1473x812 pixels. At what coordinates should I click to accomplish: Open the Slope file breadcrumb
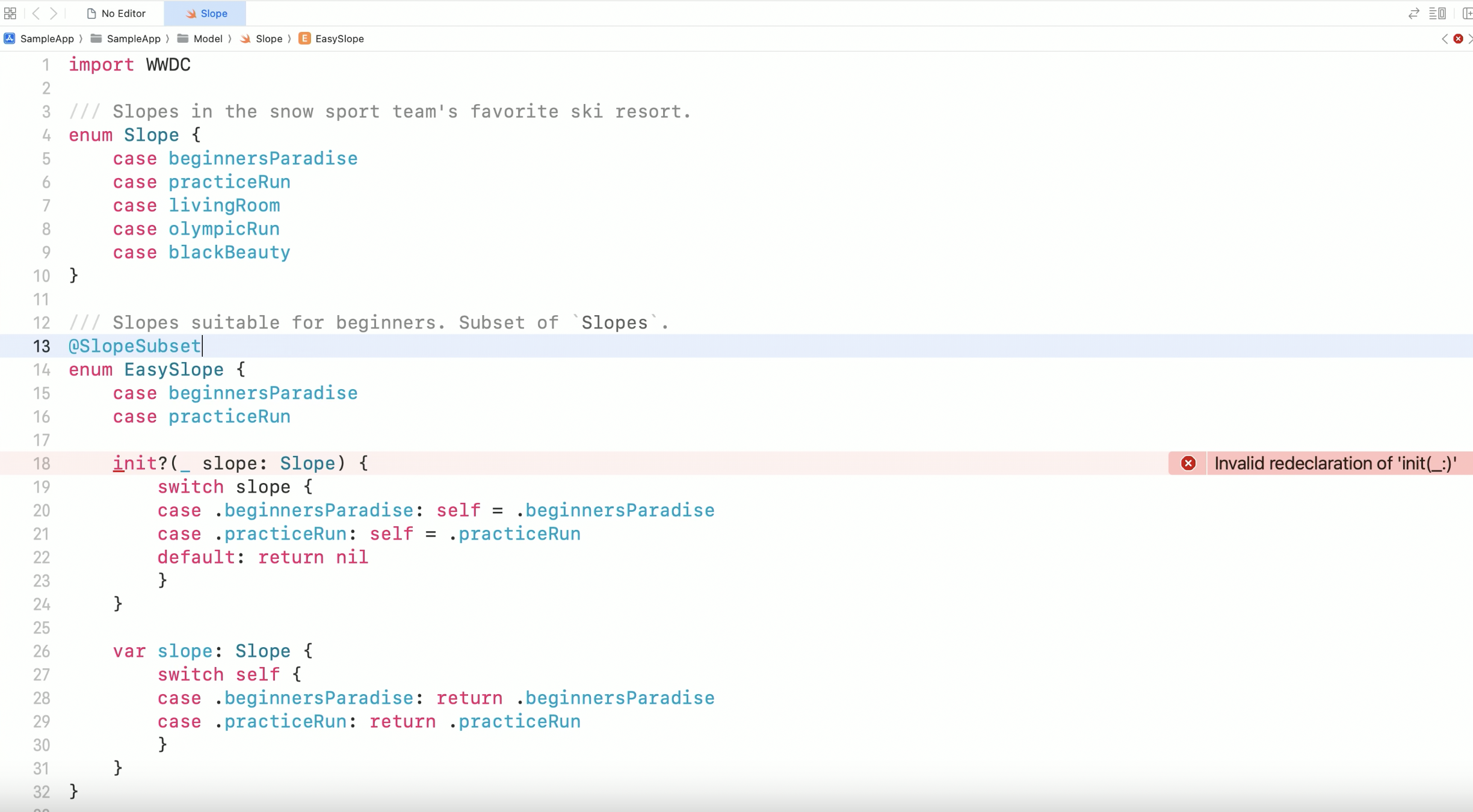262,38
